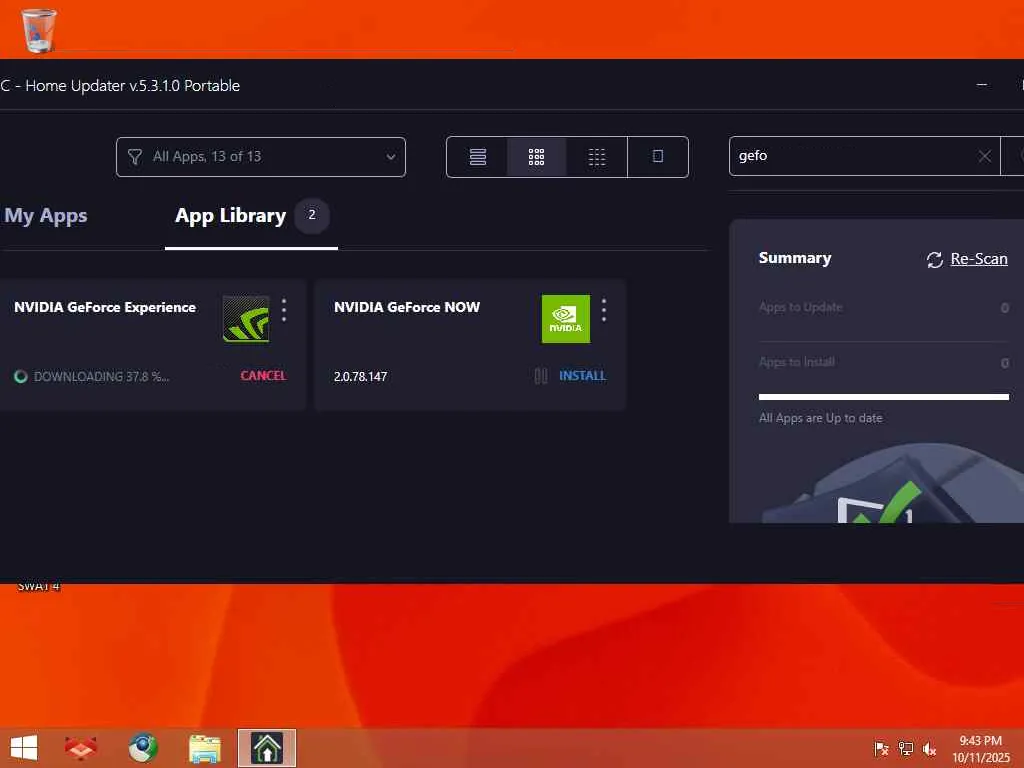Launch the browser from the taskbar

tap(142, 748)
